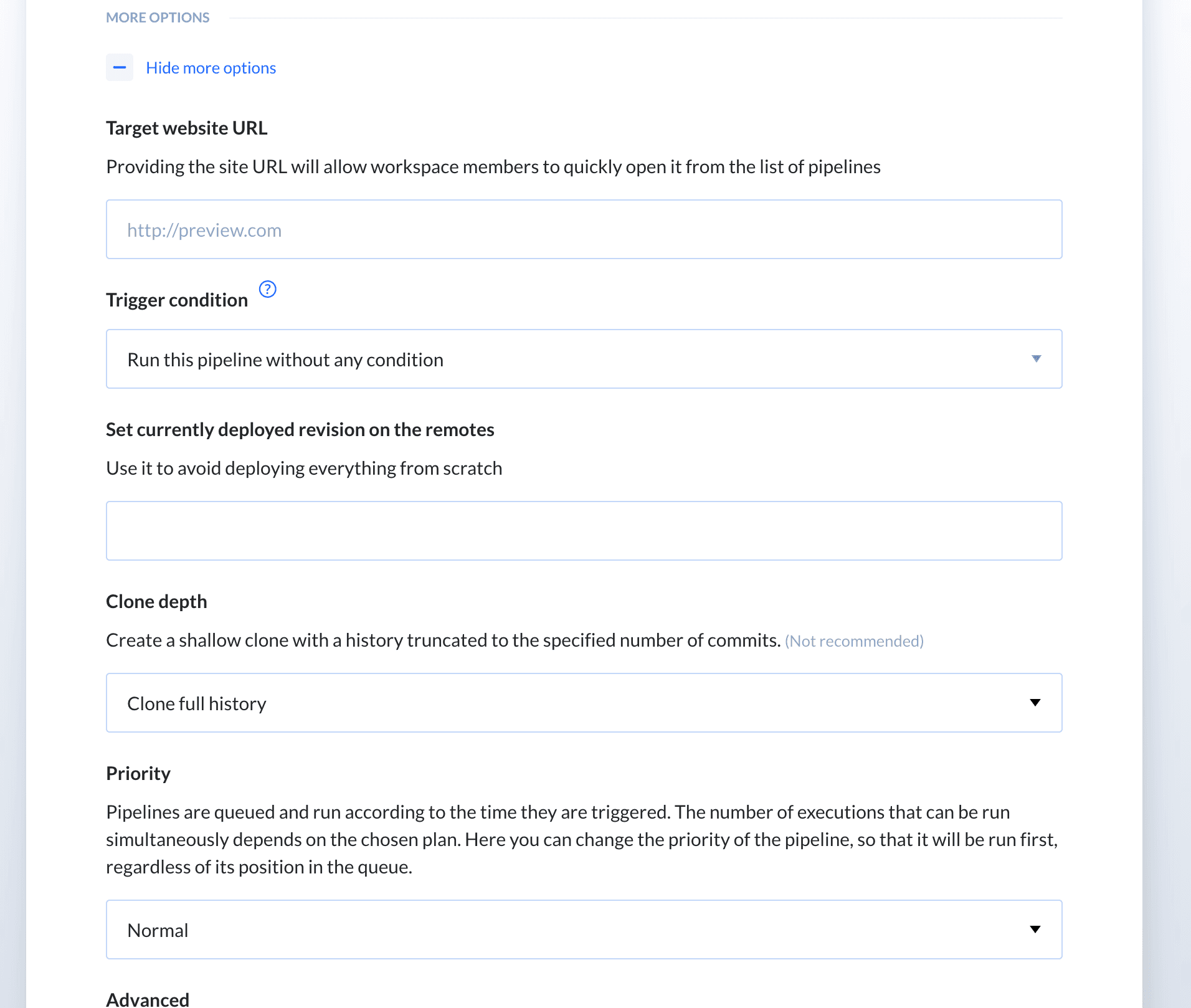The image size is (1191, 1008).
Task: Click the MORE OPTIONS section header
Action: (158, 17)
